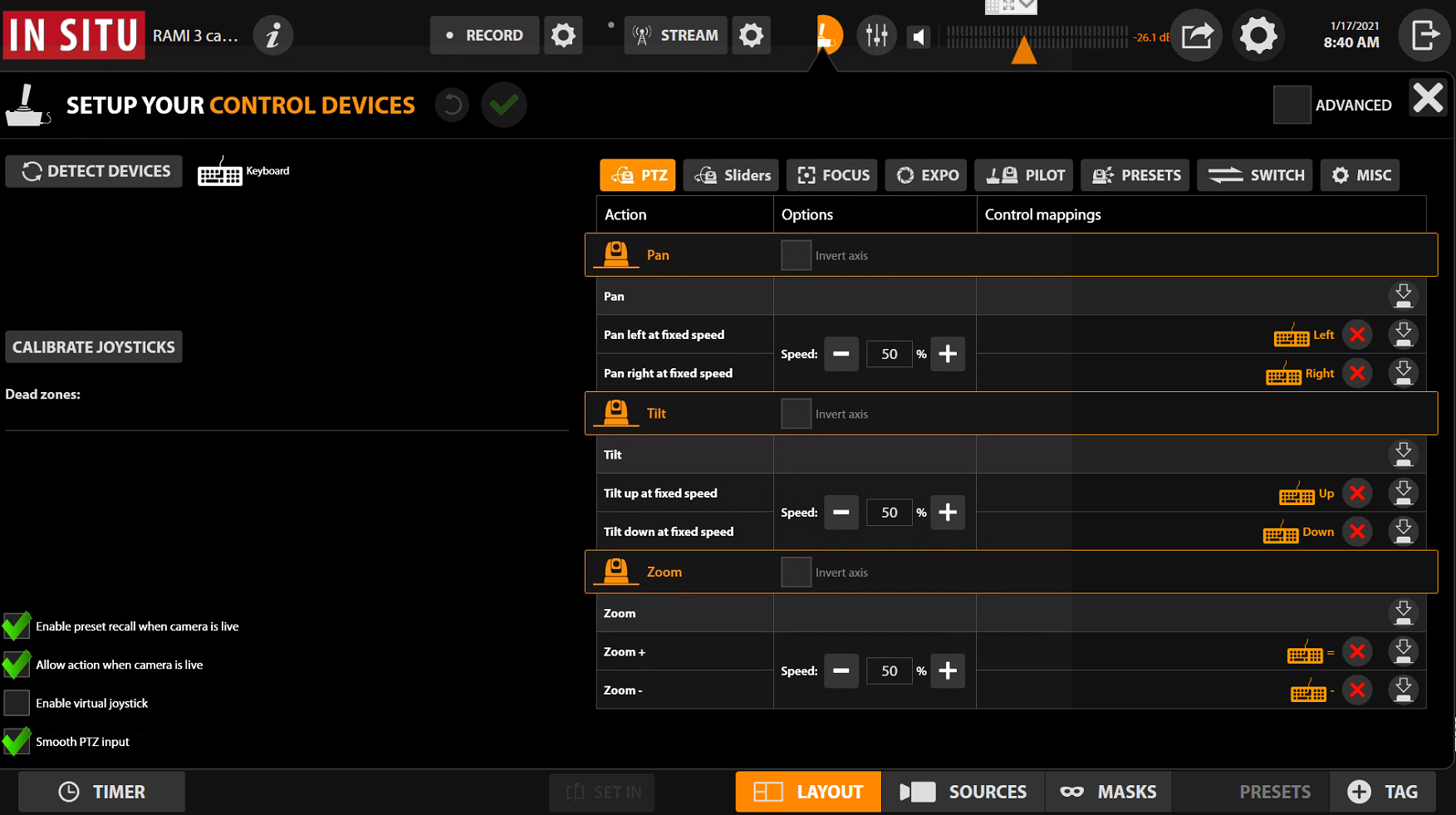Switch to the FOCUS tab
Screen dimensions: 1456x815
click(832, 175)
